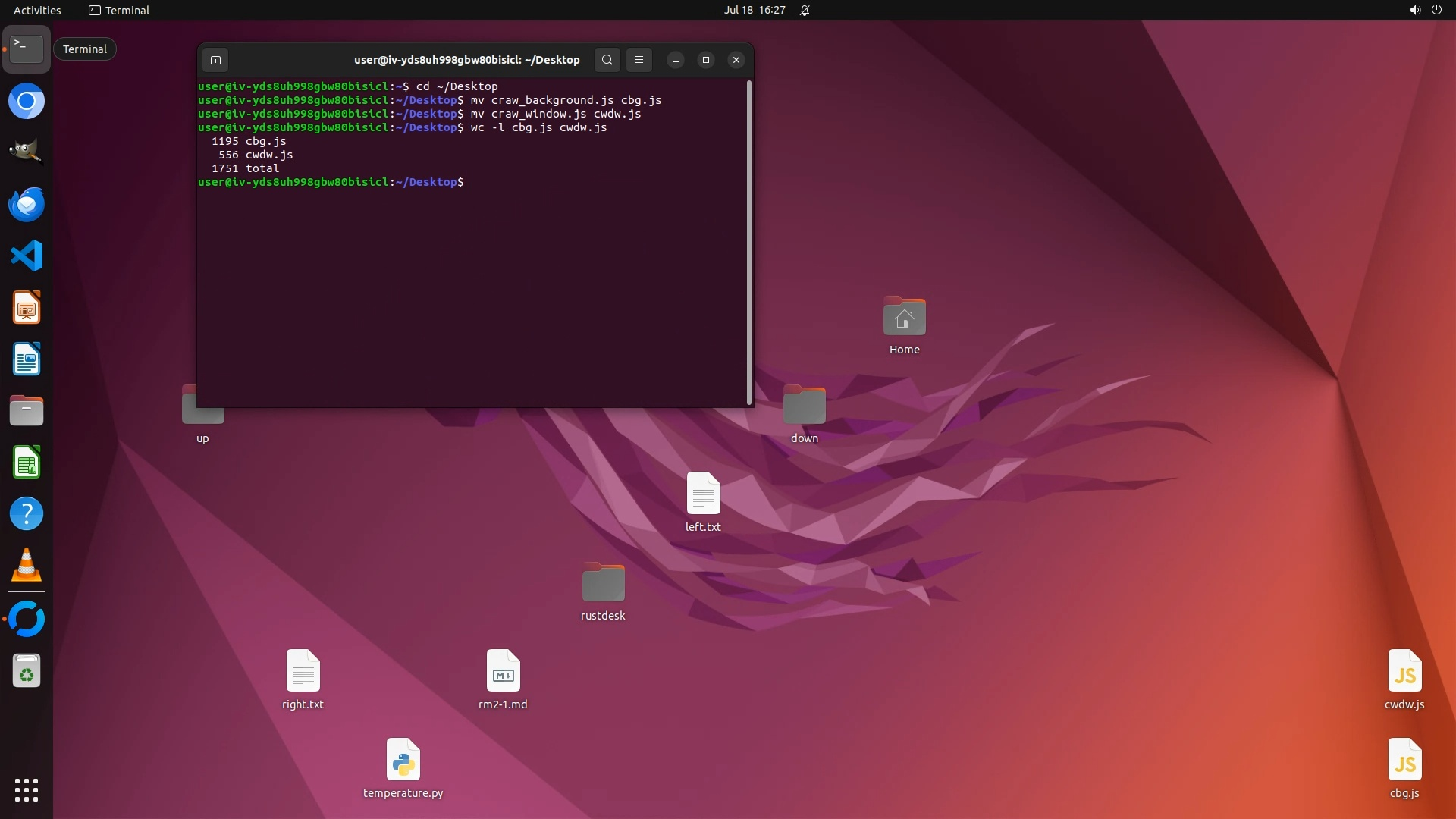
Task: Select the cbg.js desktop file
Action: pyautogui.click(x=1404, y=761)
